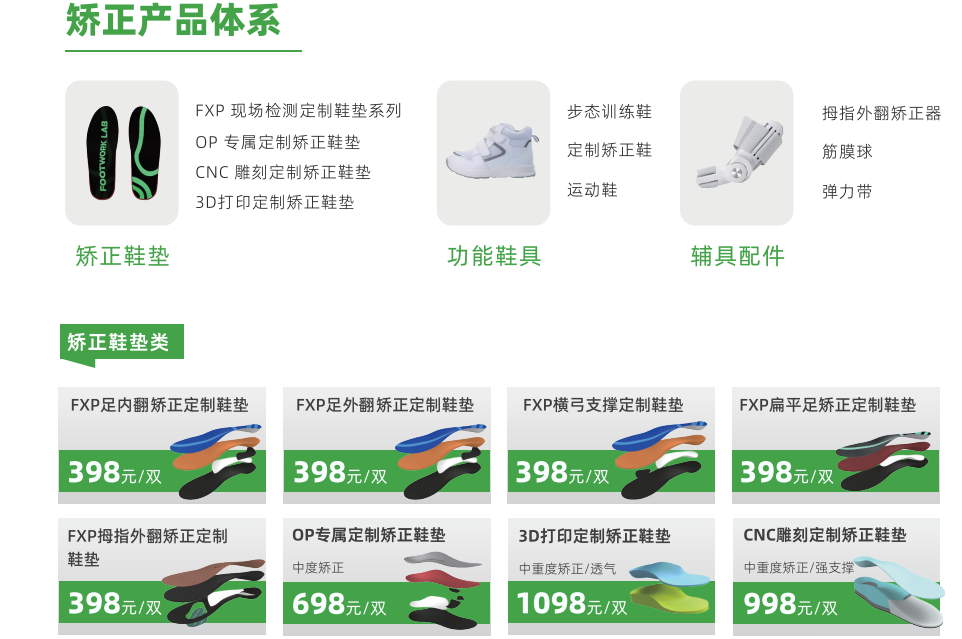Click the bunion corrector device image
This screenshot has height=639, width=962.
coord(736,153)
